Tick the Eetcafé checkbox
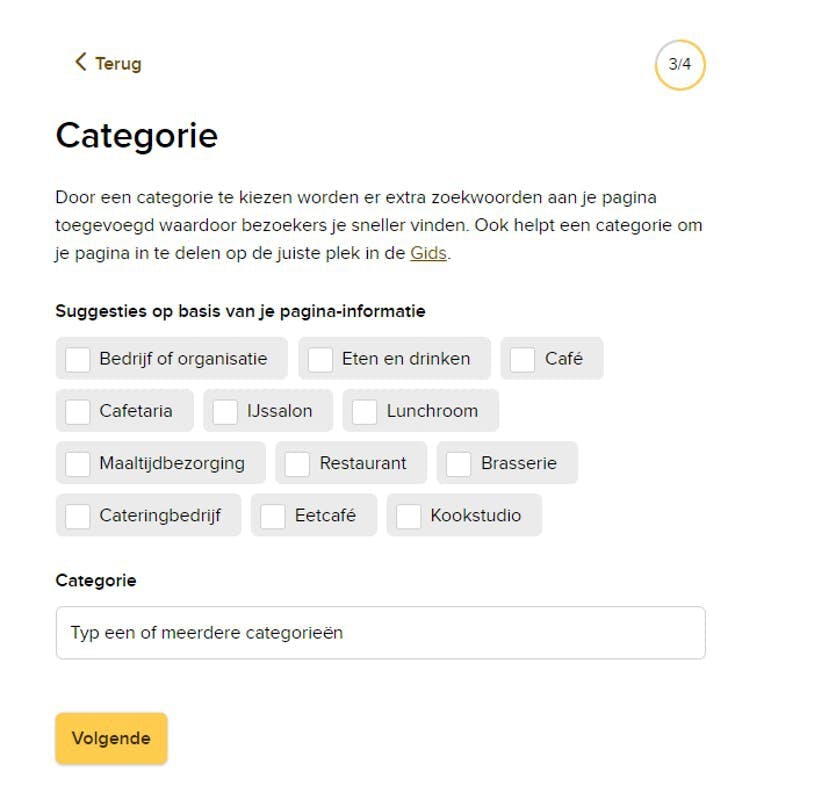Image resolution: width=817 pixels, height=800 pixels. point(273,516)
